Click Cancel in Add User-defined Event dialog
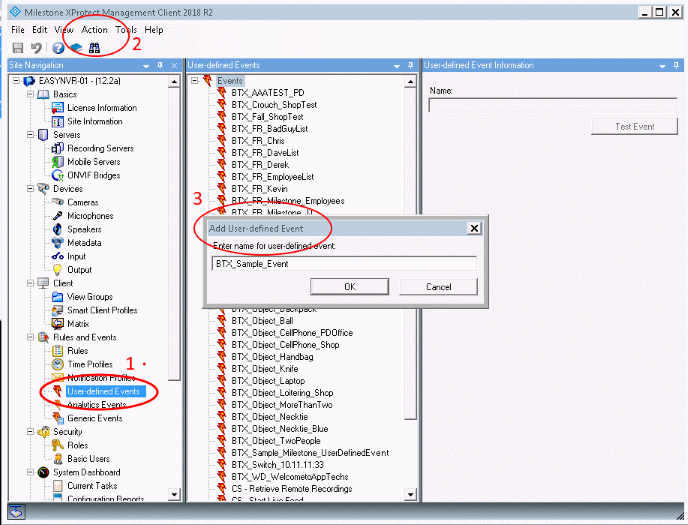 pos(438,287)
